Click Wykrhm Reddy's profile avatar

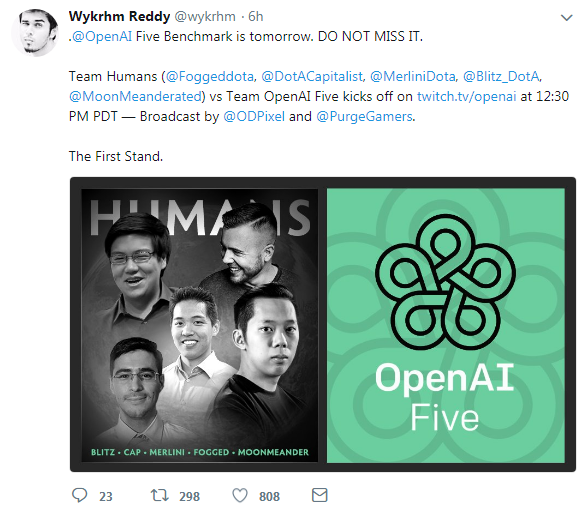pos(35,33)
